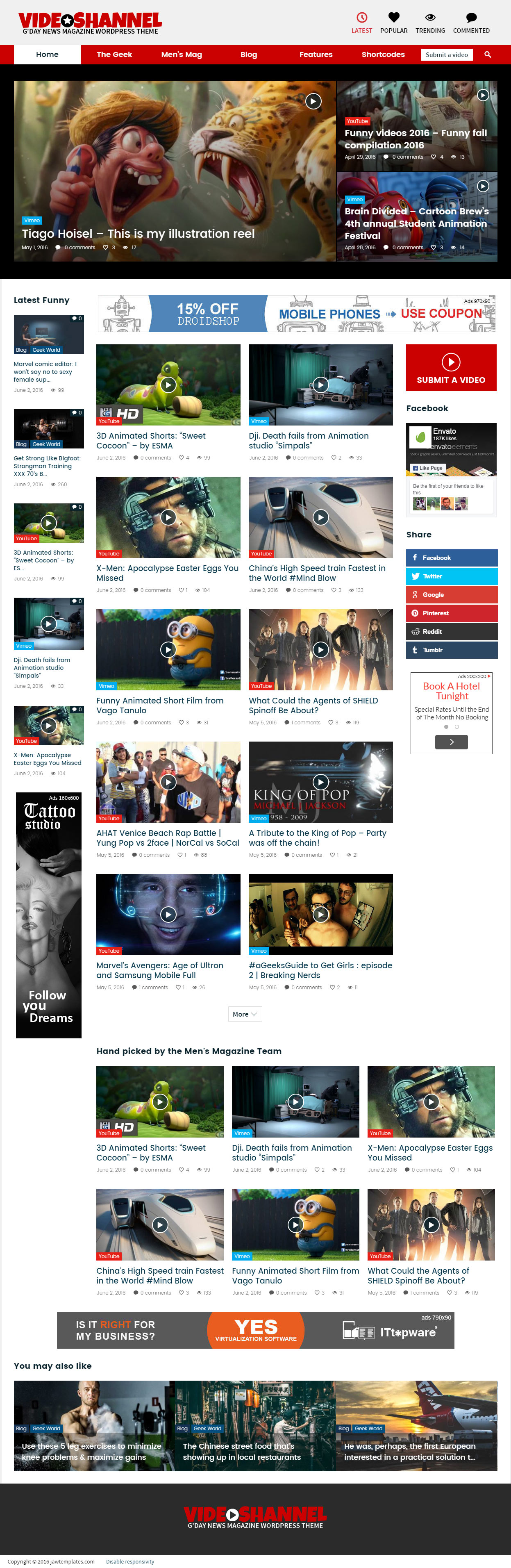The image size is (511, 1568).
Task: Play Sweet Cocoon in sidebar Latest Funny
Action: tap(49, 523)
